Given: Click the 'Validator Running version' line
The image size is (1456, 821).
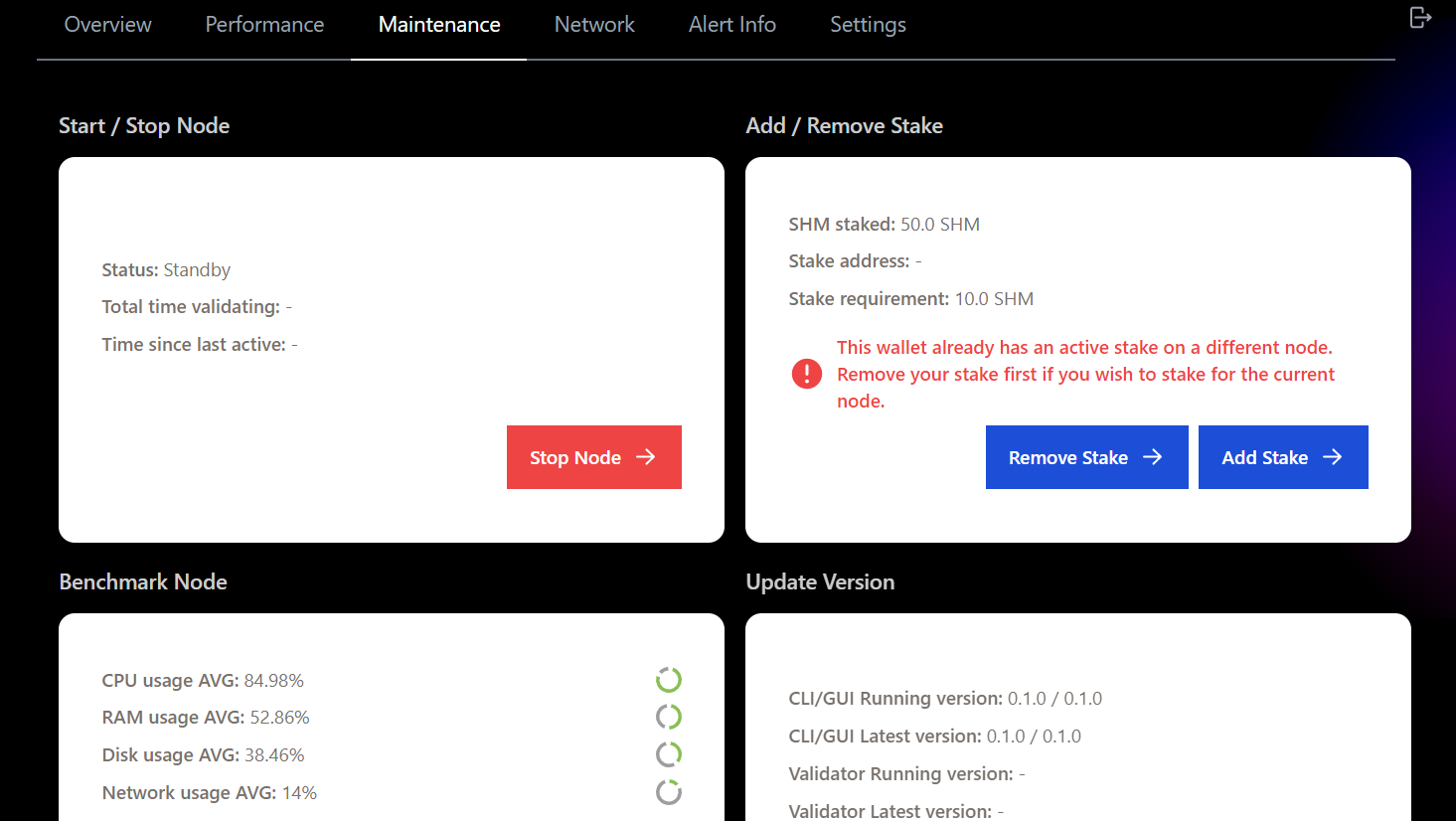Looking at the screenshot, I should point(906,774).
